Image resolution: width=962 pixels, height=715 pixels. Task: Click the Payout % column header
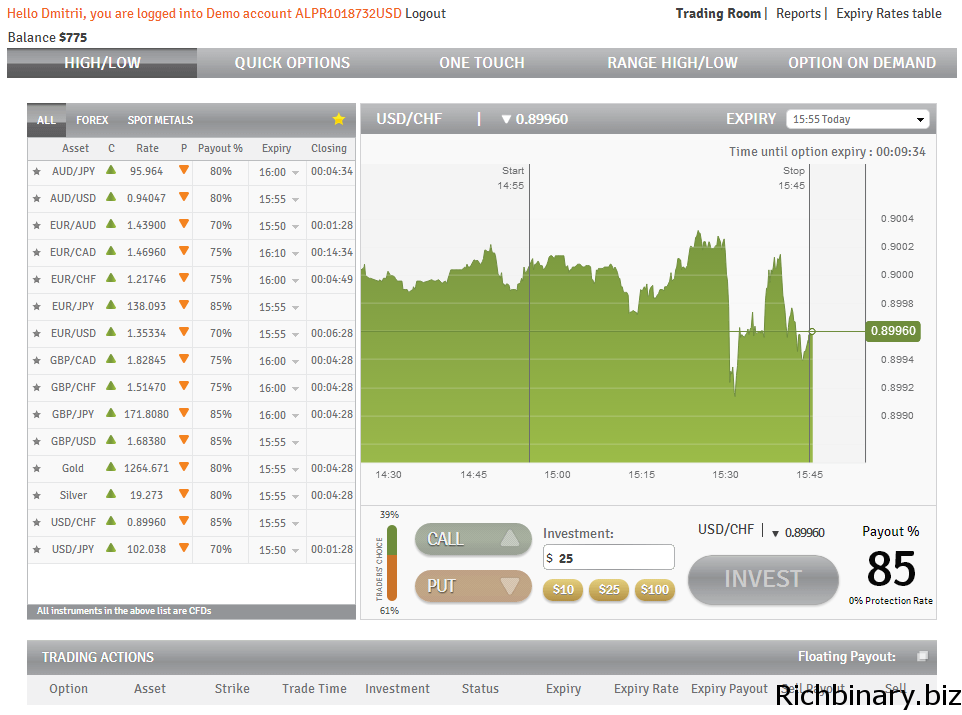(220, 149)
